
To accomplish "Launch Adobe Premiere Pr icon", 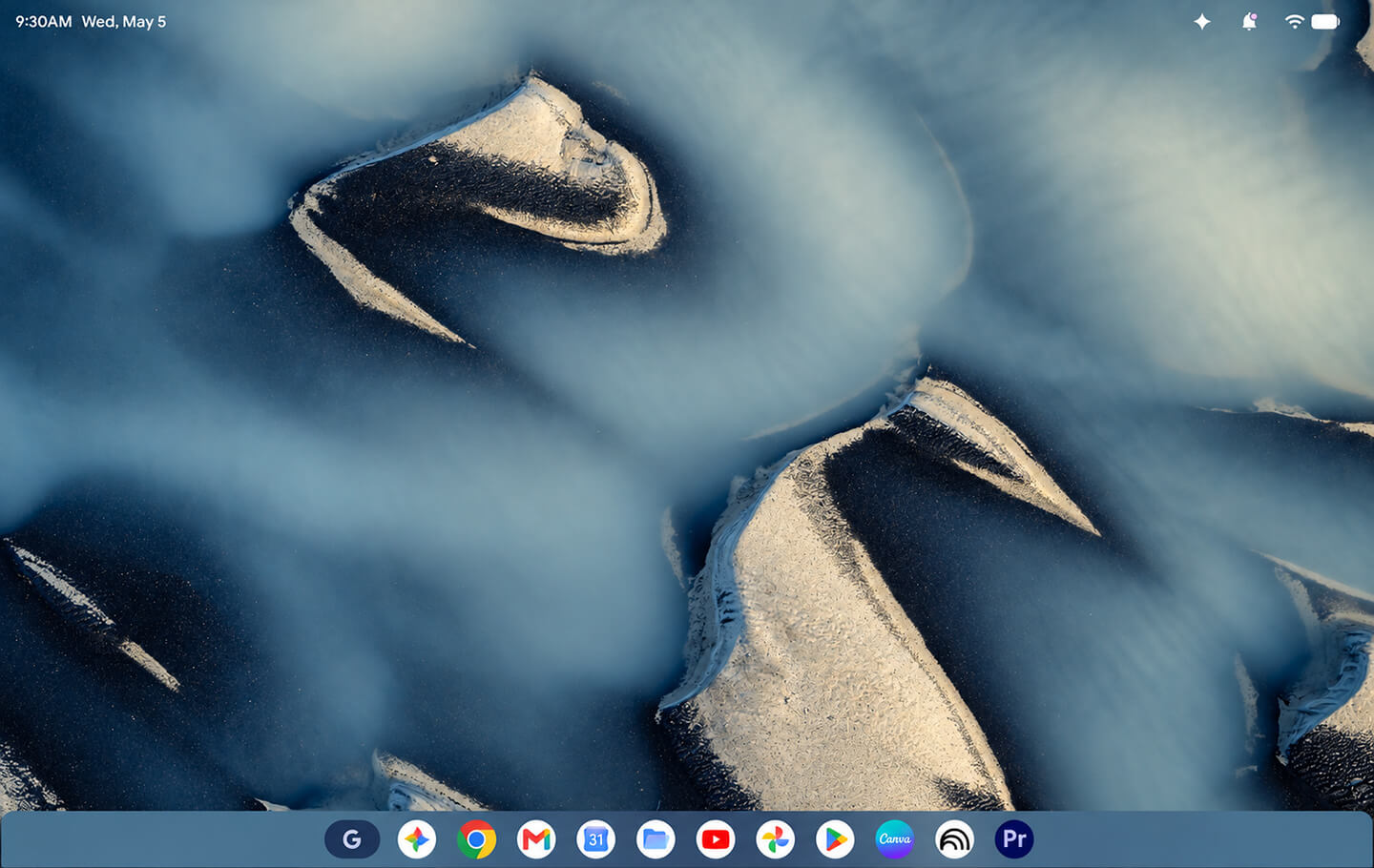I will 1014,839.
